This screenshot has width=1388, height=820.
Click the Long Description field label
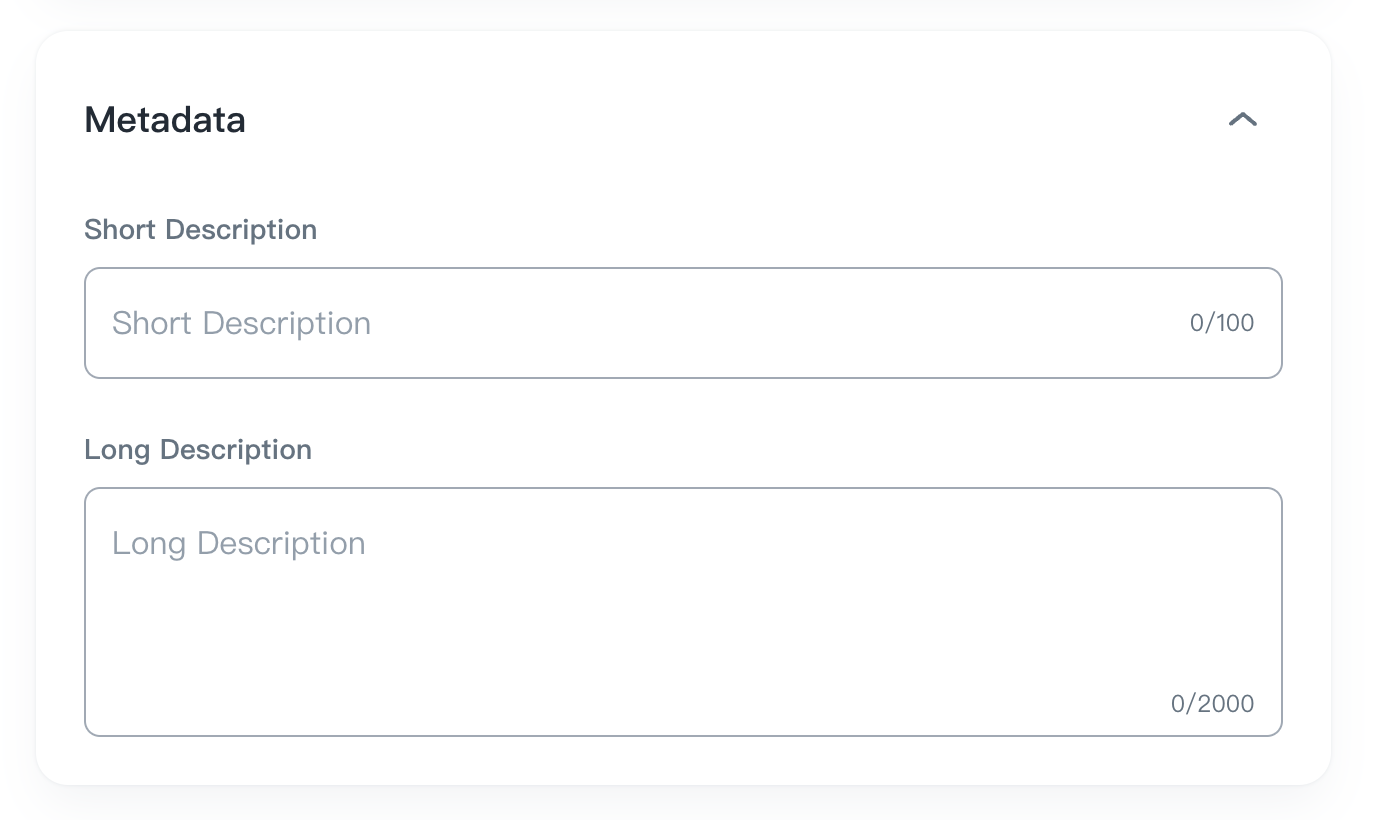pos(198,450)
